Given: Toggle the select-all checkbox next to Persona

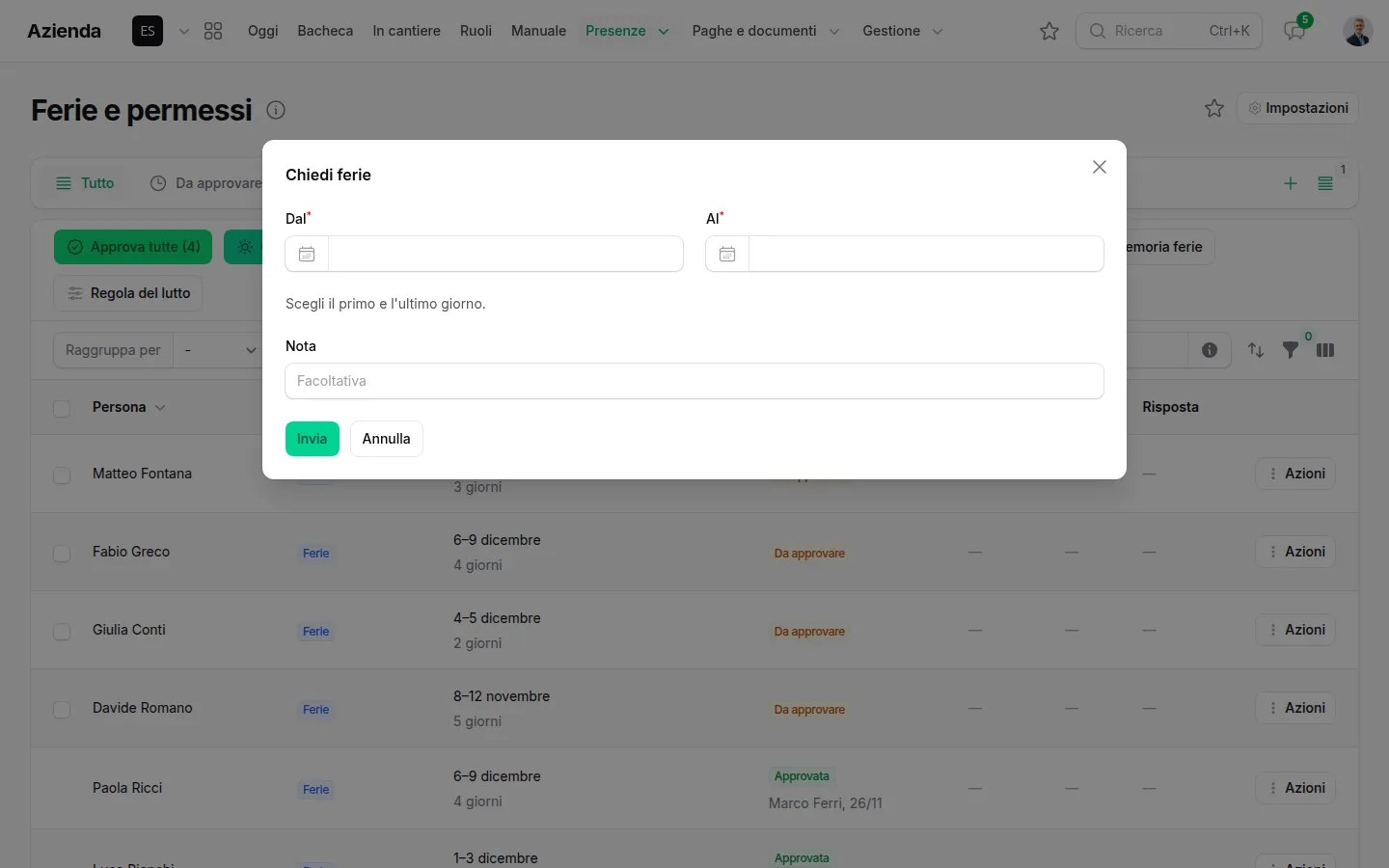Looking at the screenshot, I should (x=62, y=408).
